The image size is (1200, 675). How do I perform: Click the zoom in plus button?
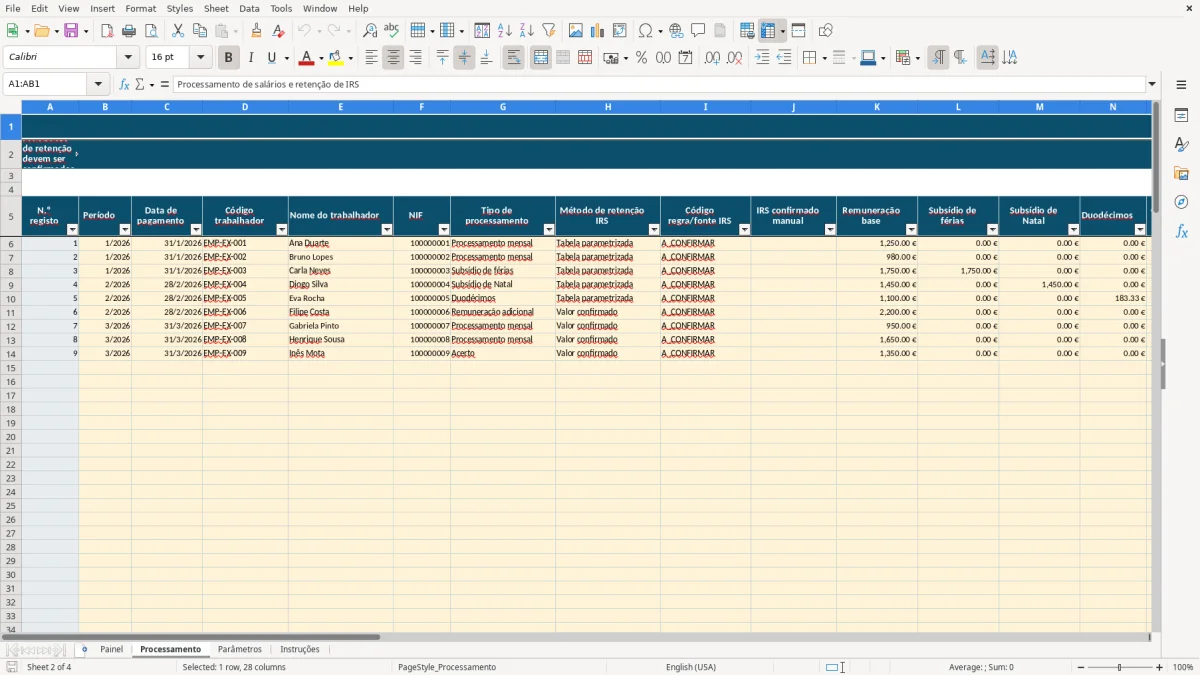point(1160,667)
